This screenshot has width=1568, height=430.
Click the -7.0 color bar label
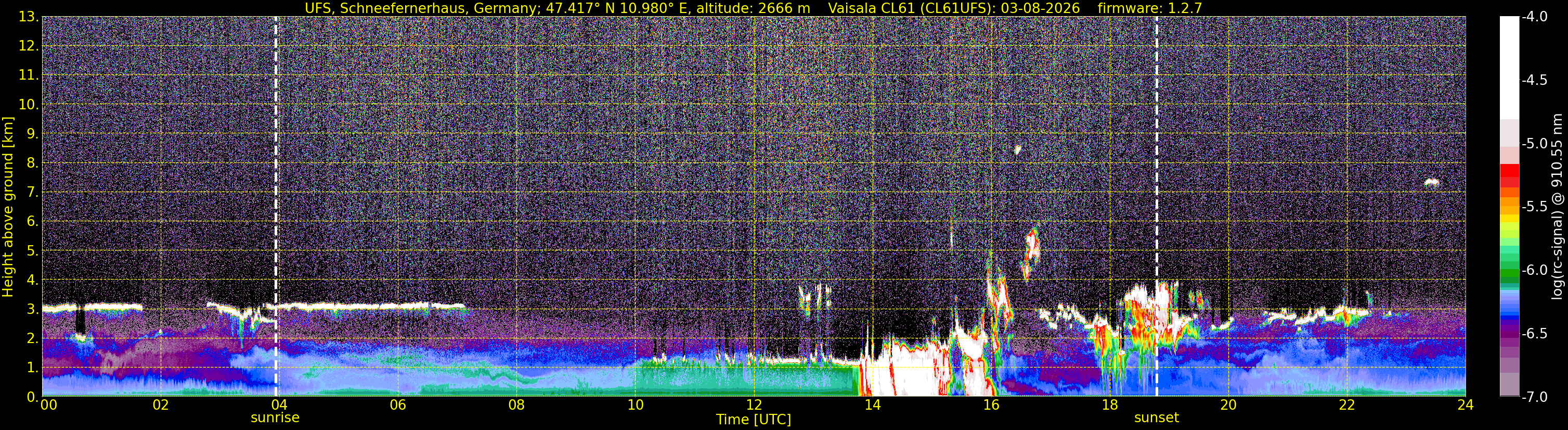(1535, 397)
